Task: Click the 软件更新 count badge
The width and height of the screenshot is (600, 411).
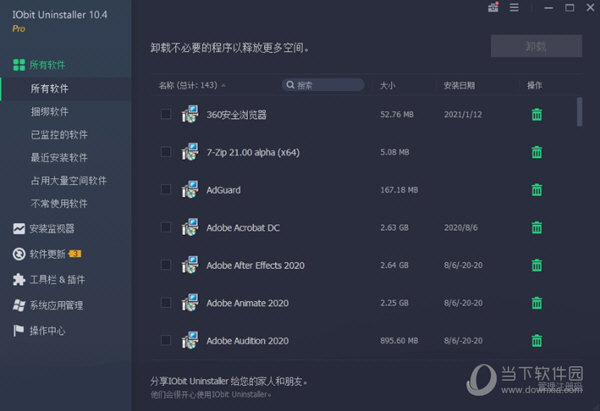Action: point(75,254)
